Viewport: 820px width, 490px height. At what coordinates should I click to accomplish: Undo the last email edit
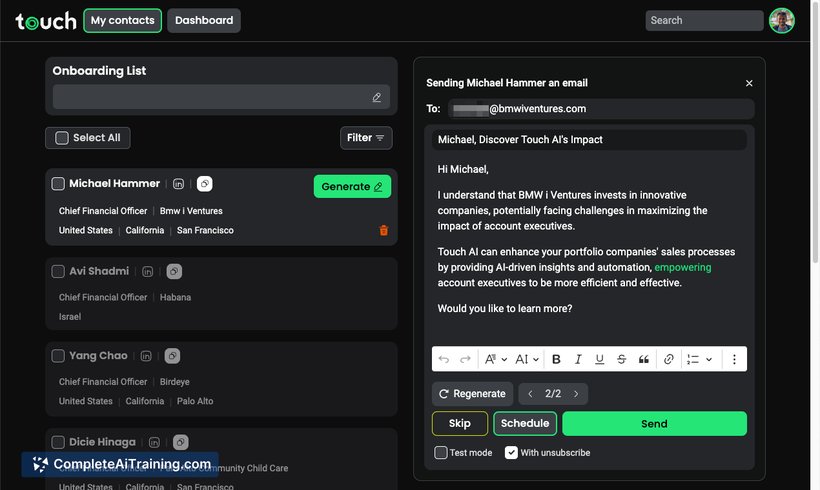point(443,359)
